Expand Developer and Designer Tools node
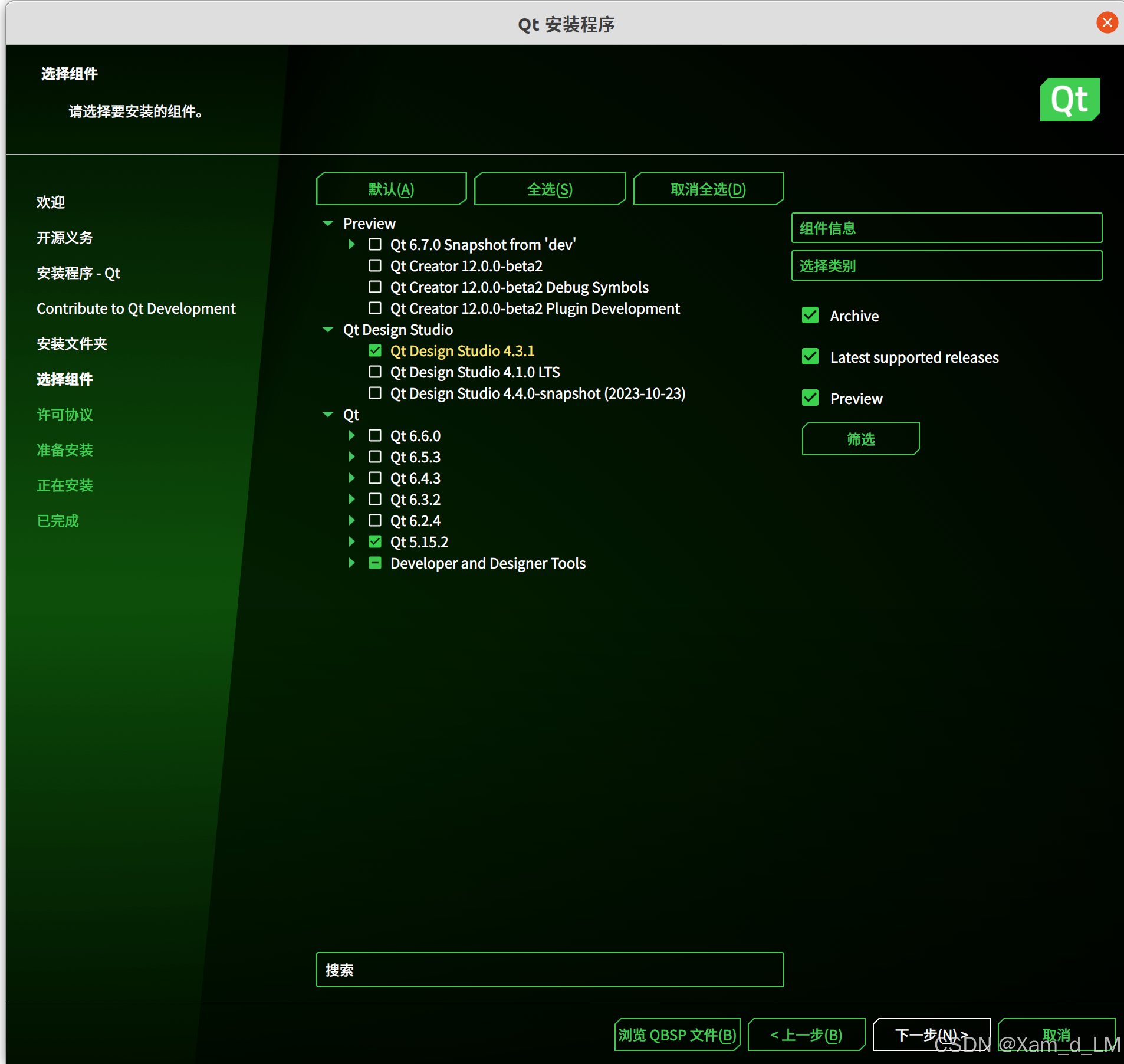The height and width of the screenshot is (1064, 1124). point(351,563)
